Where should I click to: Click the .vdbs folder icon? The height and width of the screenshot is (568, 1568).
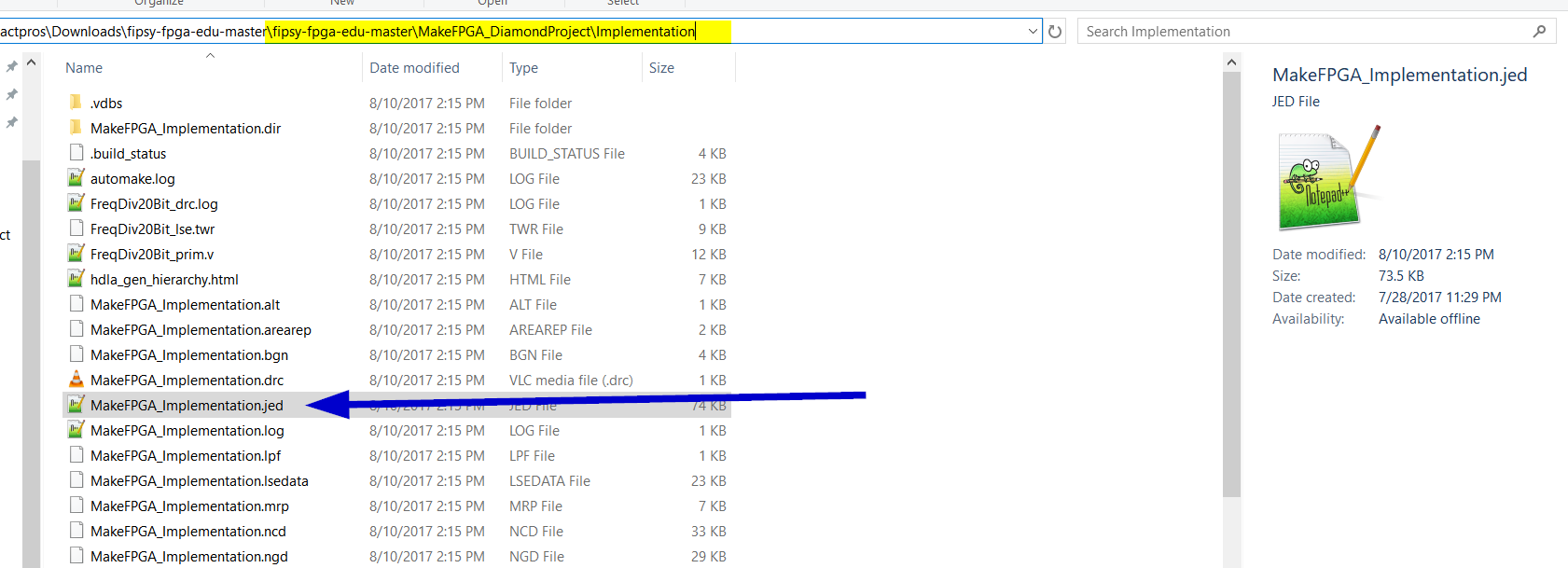pyautogui.click(x=76, y=103)
